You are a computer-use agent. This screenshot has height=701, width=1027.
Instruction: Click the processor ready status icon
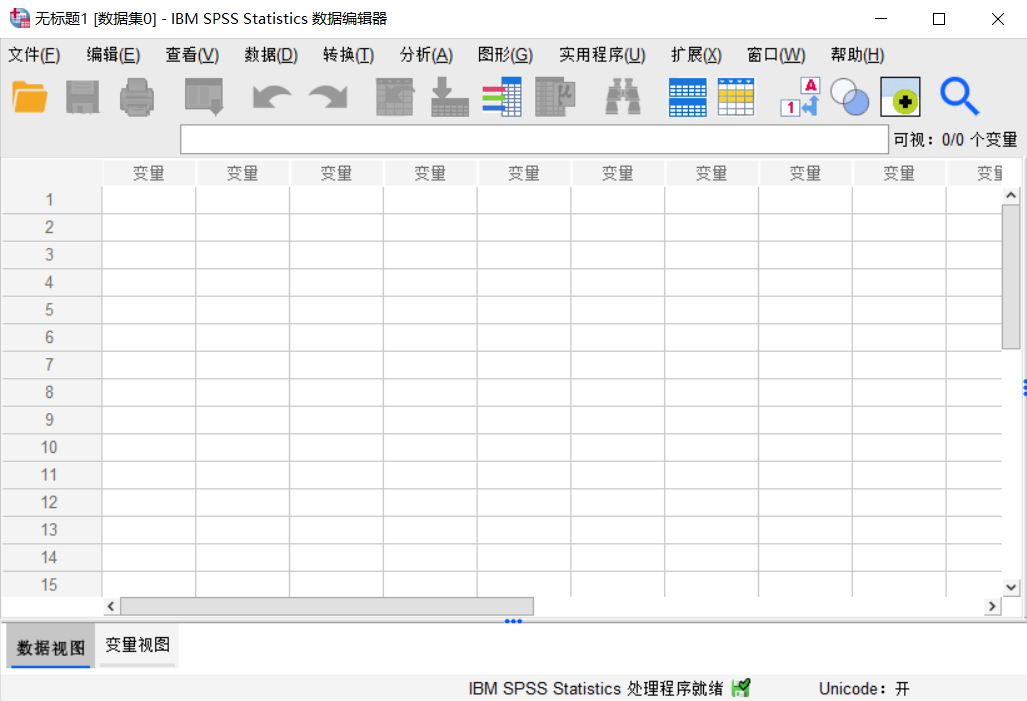[741, 688]
